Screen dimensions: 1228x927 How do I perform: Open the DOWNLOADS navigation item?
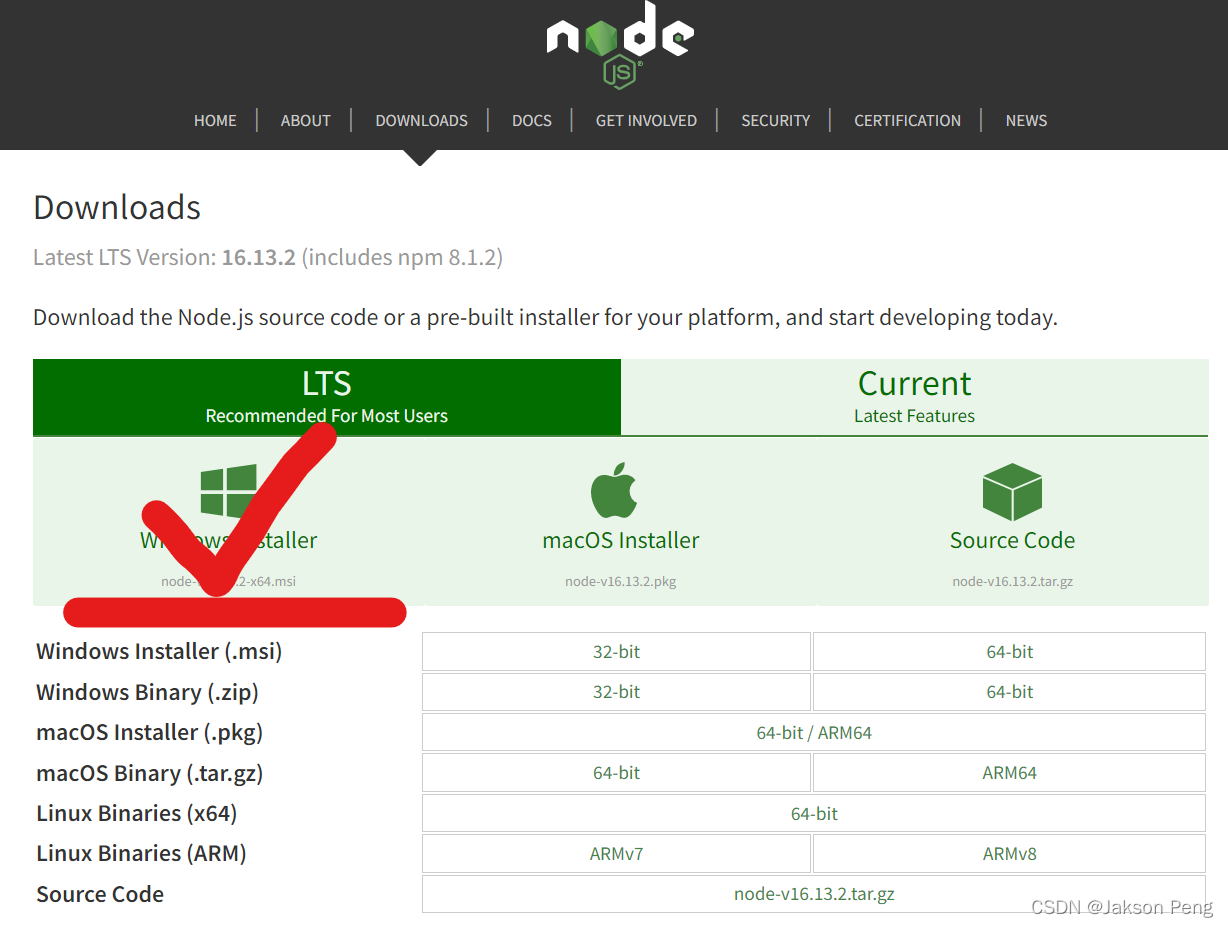[421, 120]
